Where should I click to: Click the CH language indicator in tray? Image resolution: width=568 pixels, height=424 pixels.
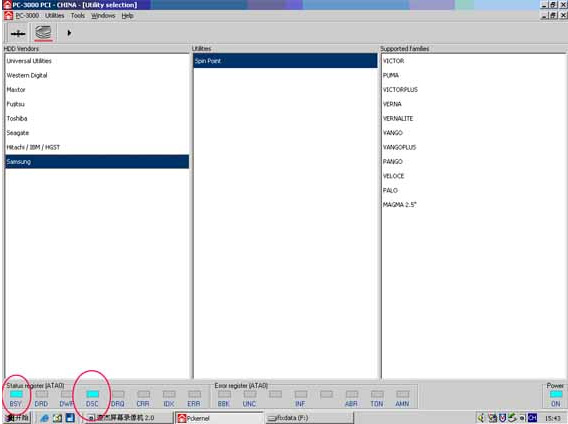pyautogui.click(x=532, y=418)
